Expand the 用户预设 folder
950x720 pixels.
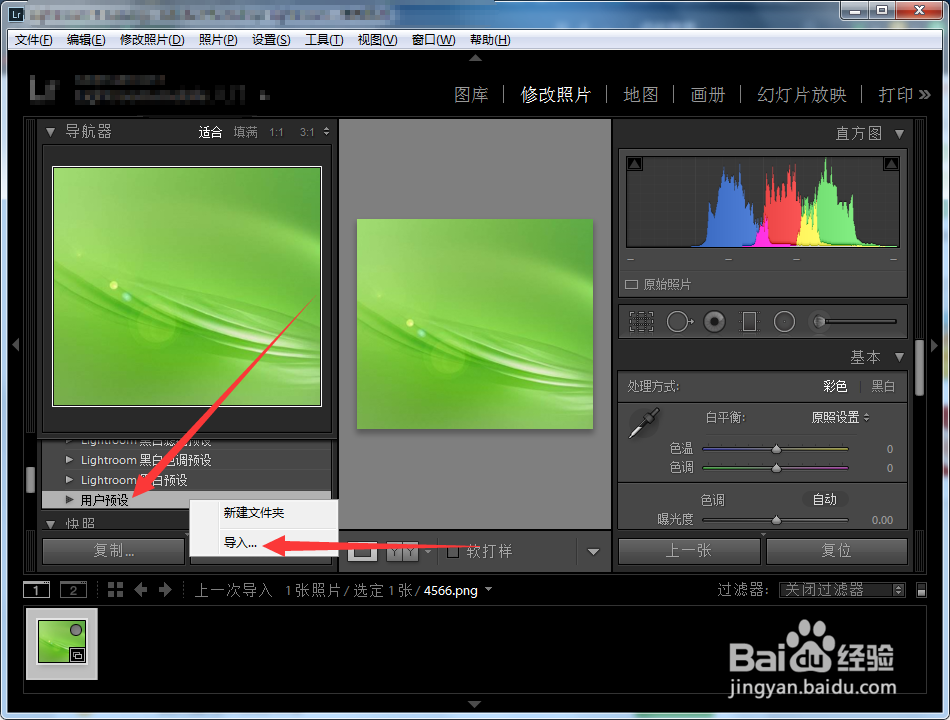click(x=70, y=500)
